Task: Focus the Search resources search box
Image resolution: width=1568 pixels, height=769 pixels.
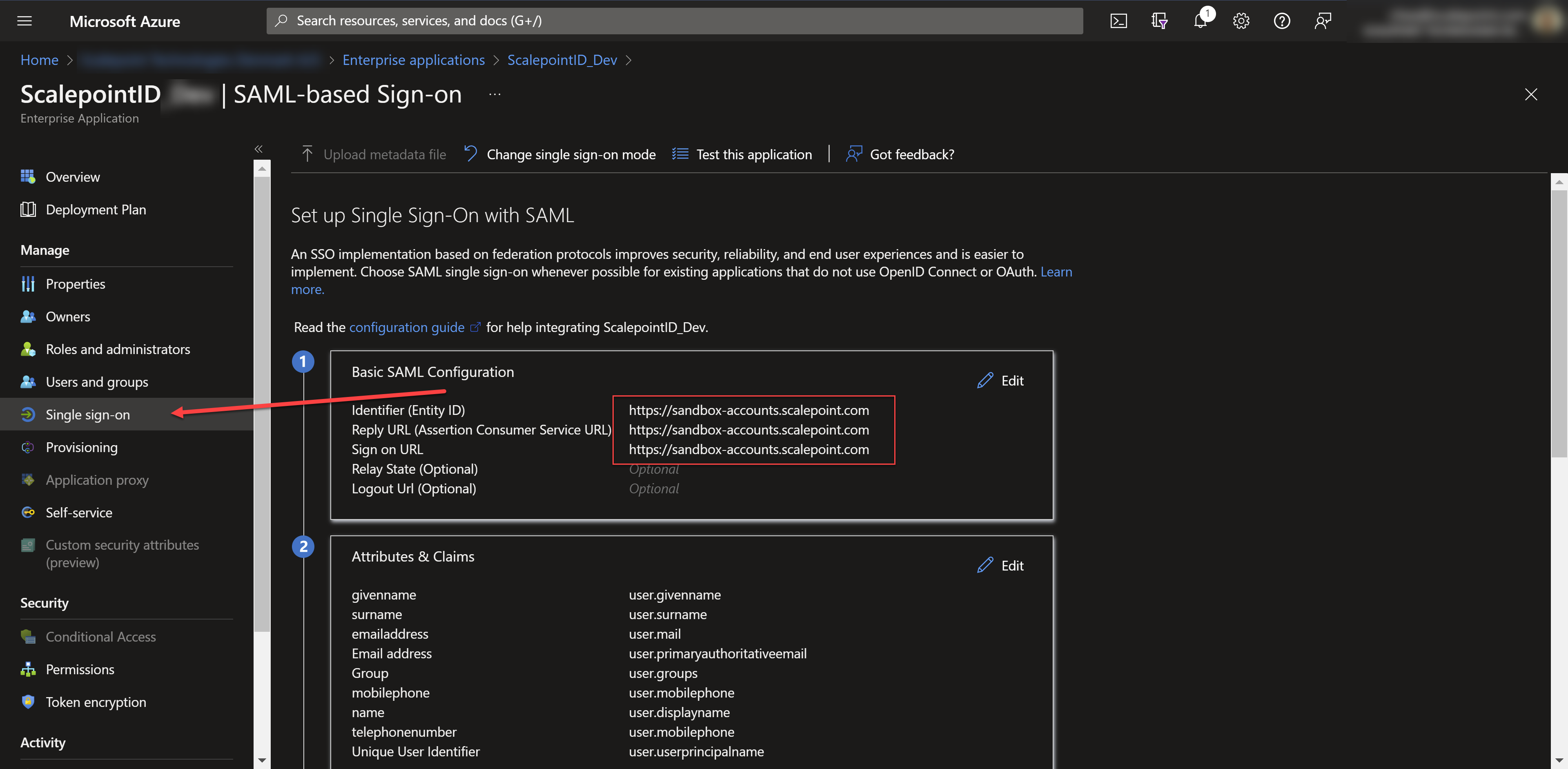Action: 675,21
